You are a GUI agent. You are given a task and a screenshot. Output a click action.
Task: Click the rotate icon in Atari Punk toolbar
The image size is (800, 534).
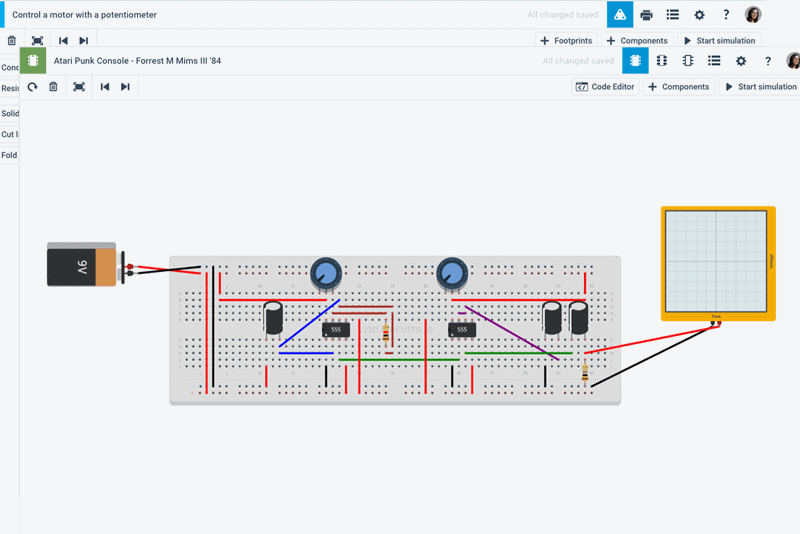[x=32, y=87]
